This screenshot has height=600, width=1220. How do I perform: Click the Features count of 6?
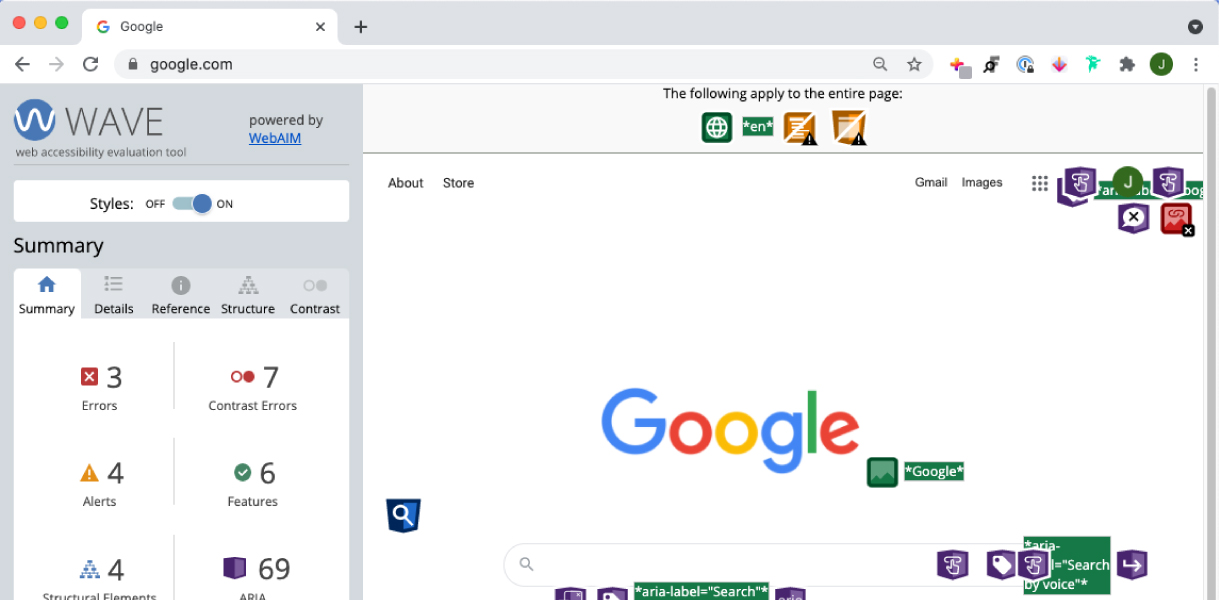pyautogui.click(x=254, y=473)
